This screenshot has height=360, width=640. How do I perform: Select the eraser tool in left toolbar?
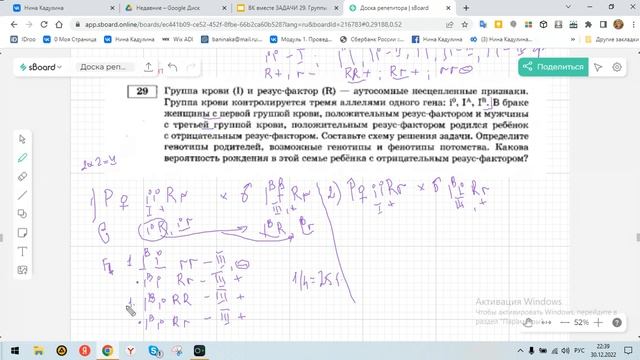point(22,176)
